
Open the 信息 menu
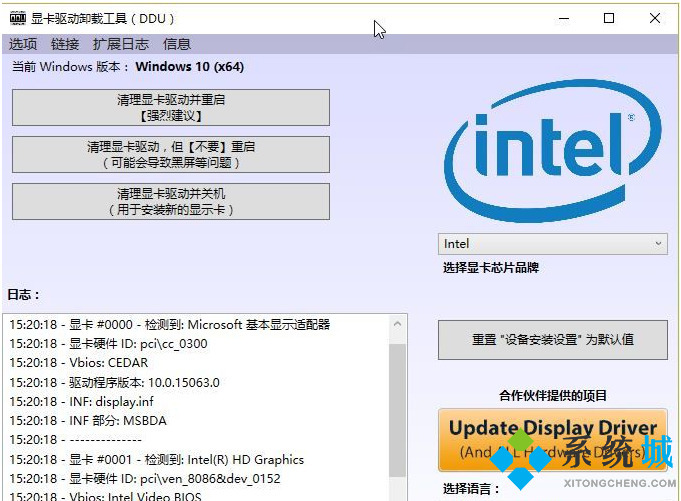[x=177, y=44]
